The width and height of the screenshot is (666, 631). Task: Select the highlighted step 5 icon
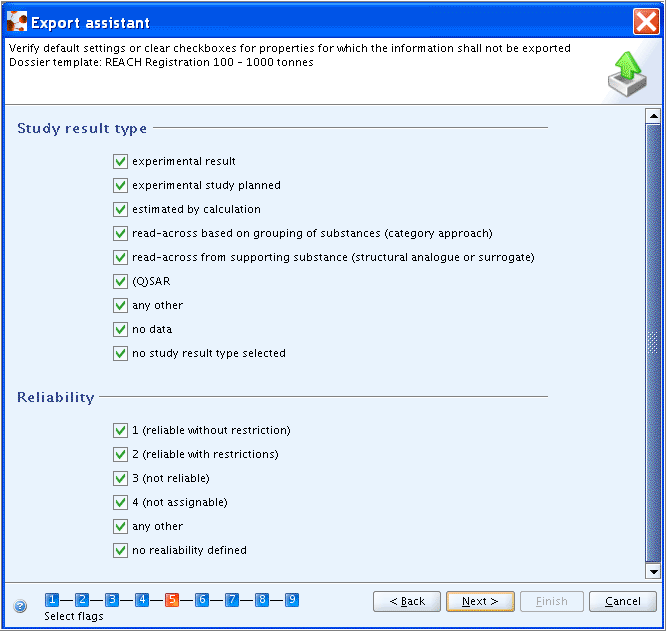pos(172,600)
